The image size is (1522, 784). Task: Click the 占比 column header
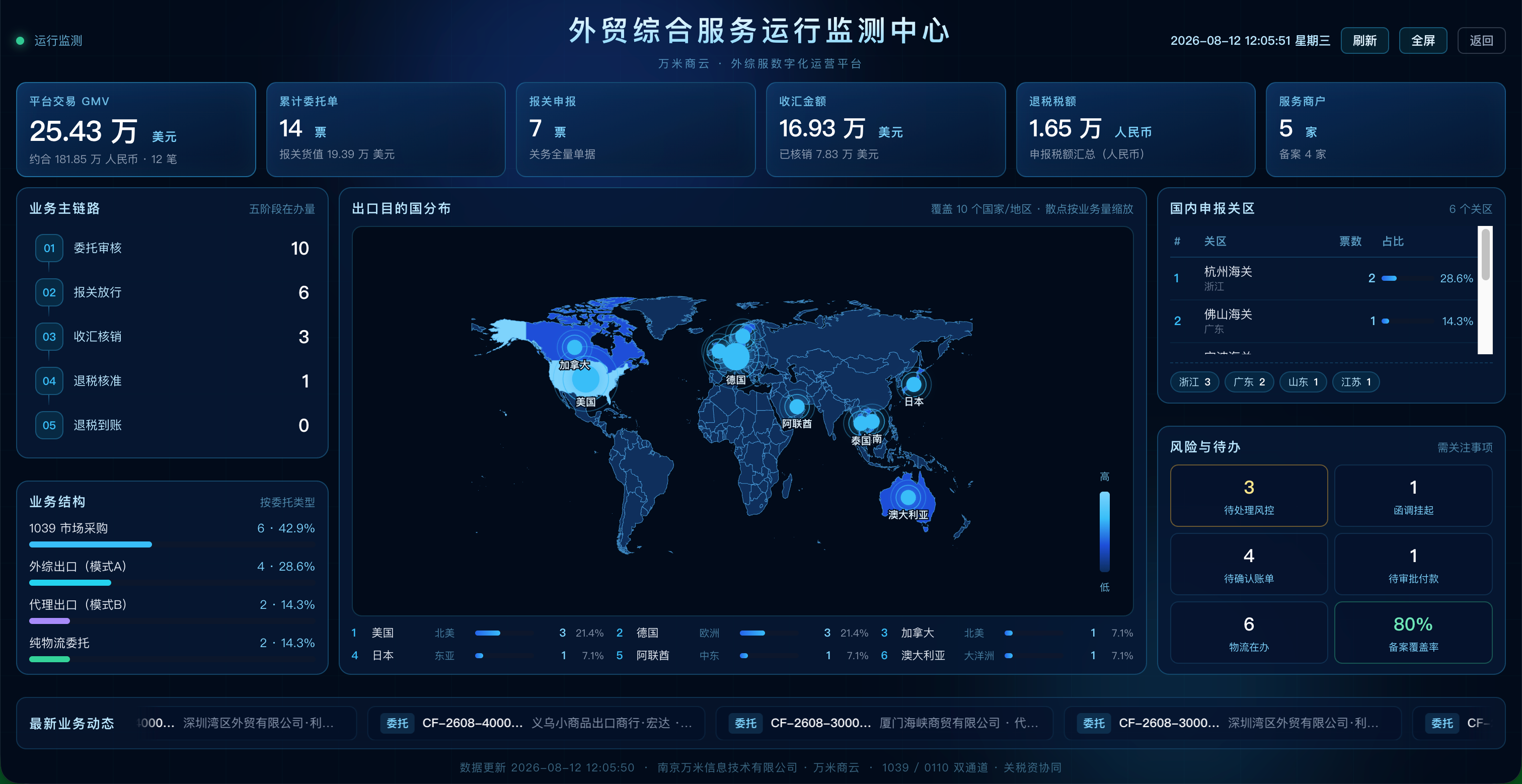coord(1393,241)
